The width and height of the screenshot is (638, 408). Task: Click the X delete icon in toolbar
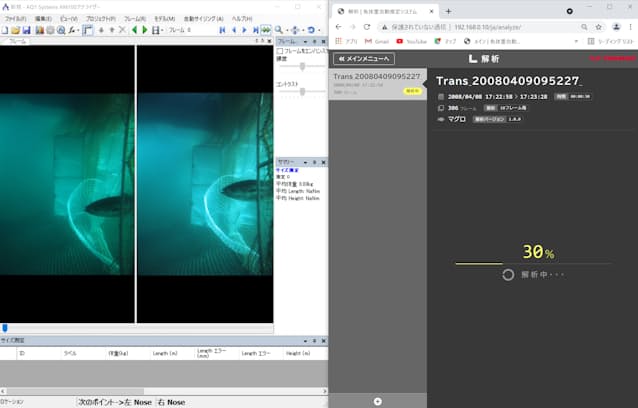click(x=122, y=30)
